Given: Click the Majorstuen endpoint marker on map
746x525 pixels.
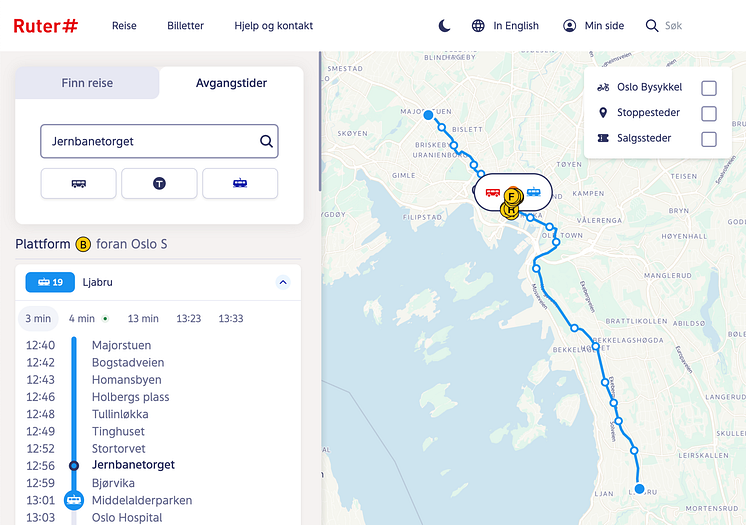Looking at the screenshot, I should [x=429, y=116].
